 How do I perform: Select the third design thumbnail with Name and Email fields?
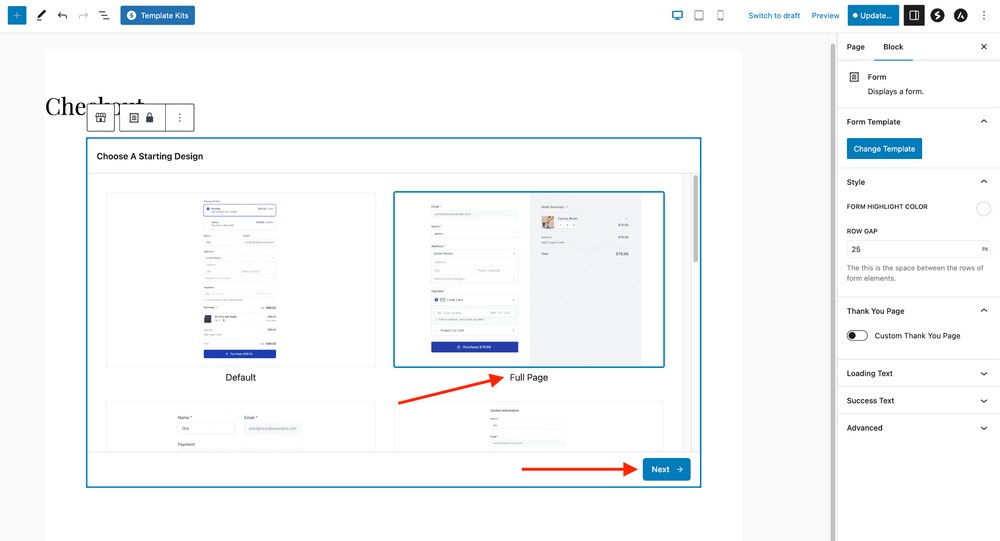tap(240, 426)
